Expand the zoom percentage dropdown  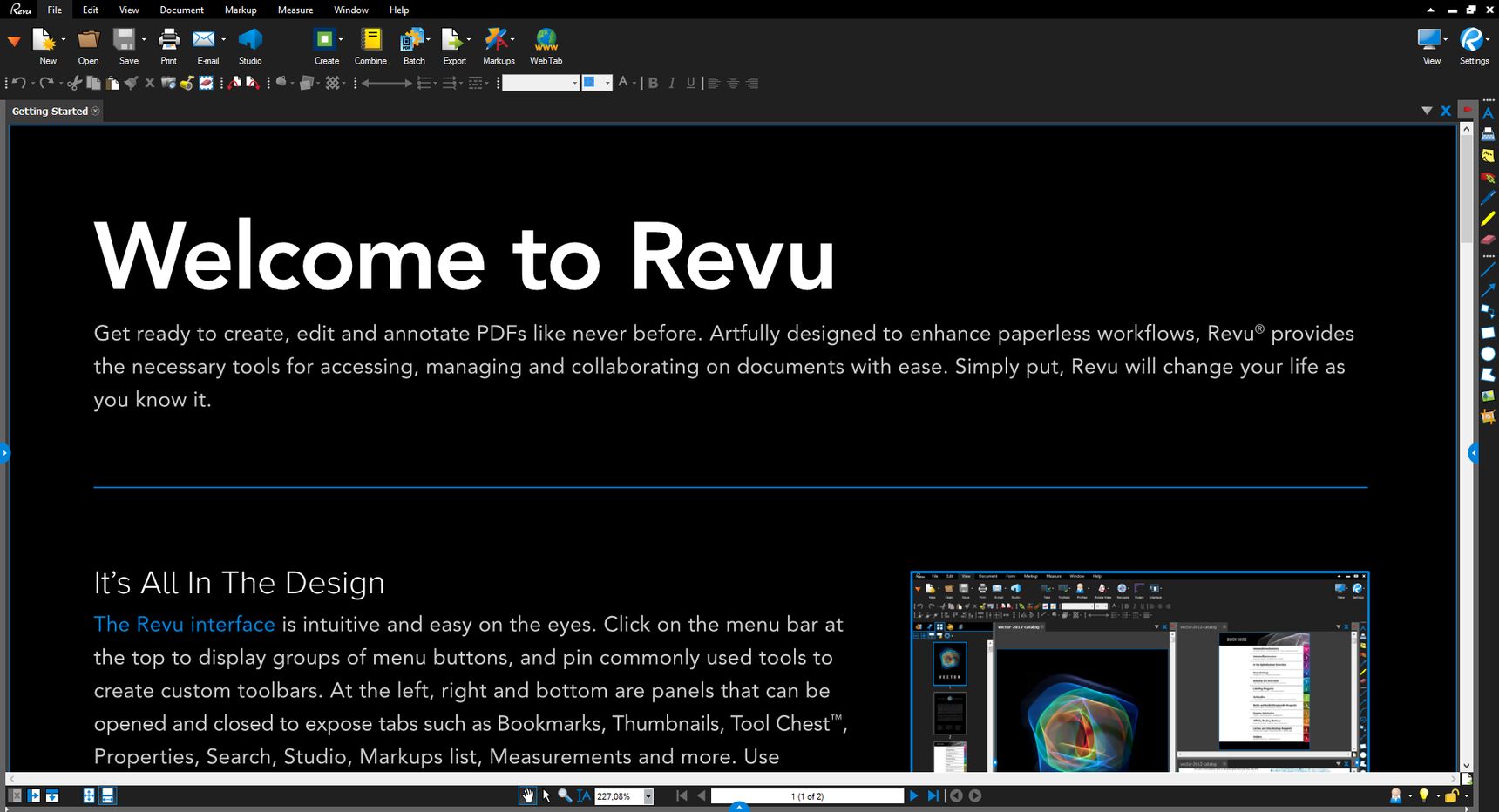[x=648, y=796]
